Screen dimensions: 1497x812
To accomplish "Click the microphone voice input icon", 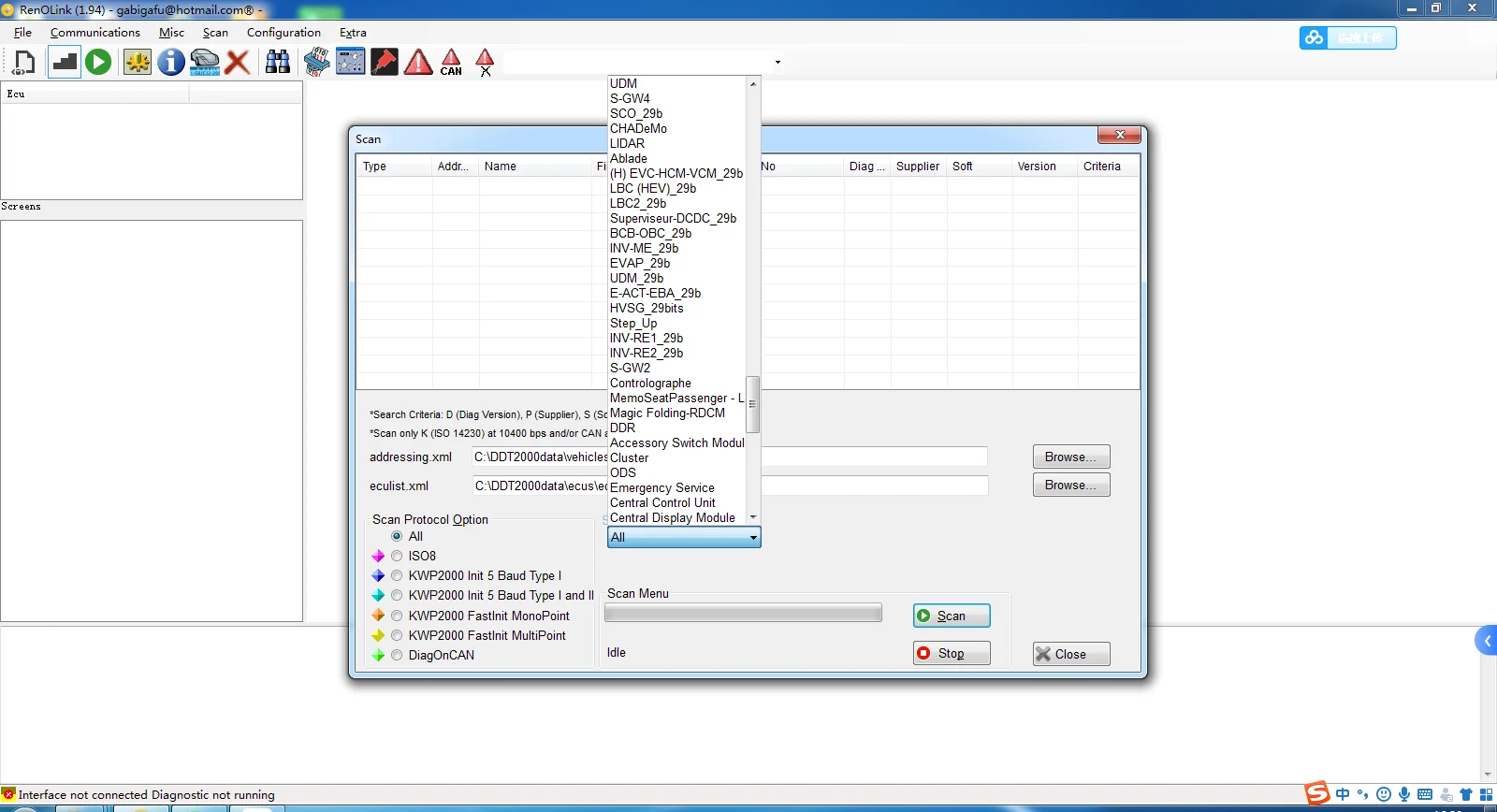I will (x=1404, y=794).
